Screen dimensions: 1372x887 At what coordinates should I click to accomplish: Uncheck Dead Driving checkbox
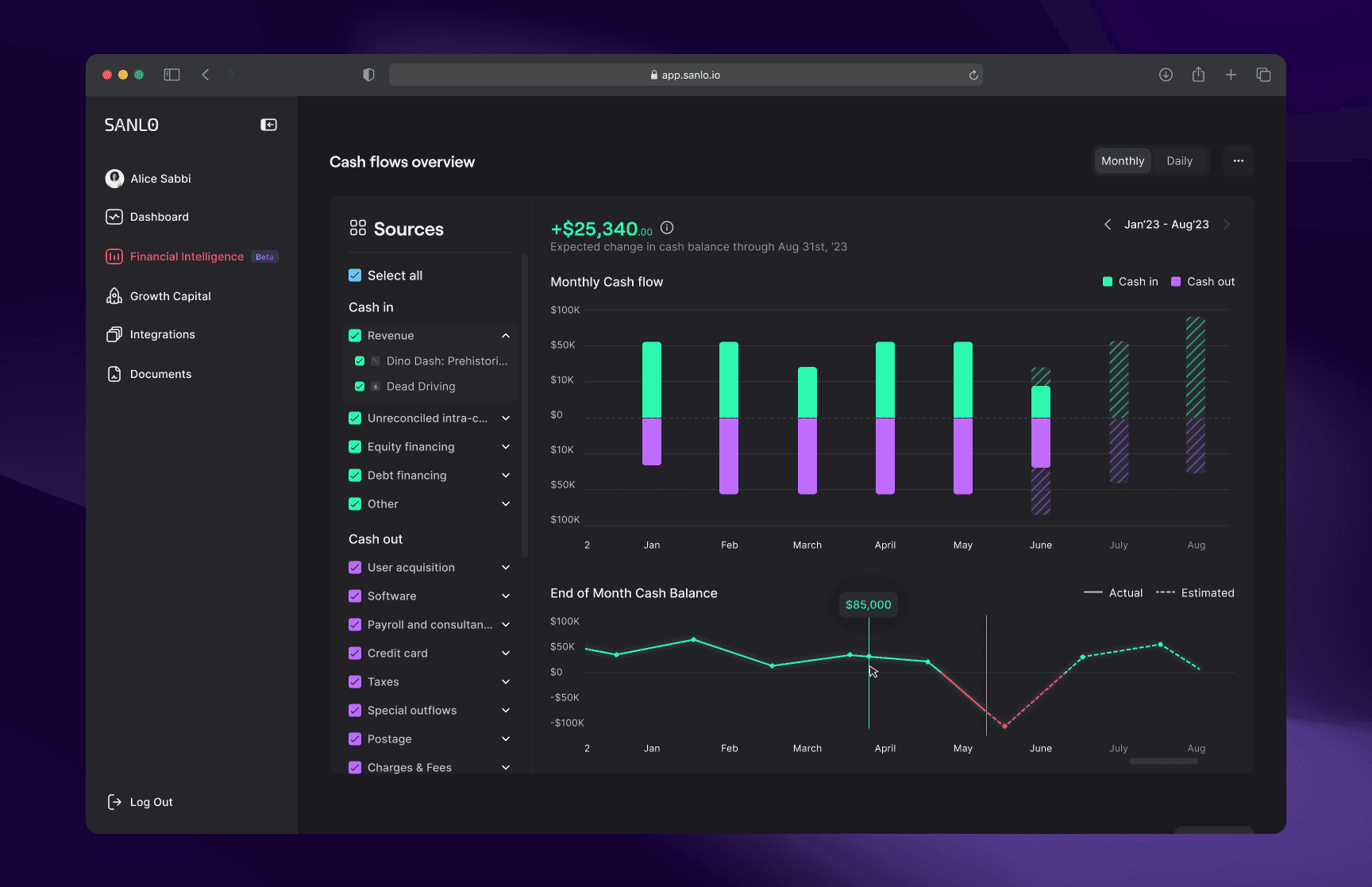[360, 387]
